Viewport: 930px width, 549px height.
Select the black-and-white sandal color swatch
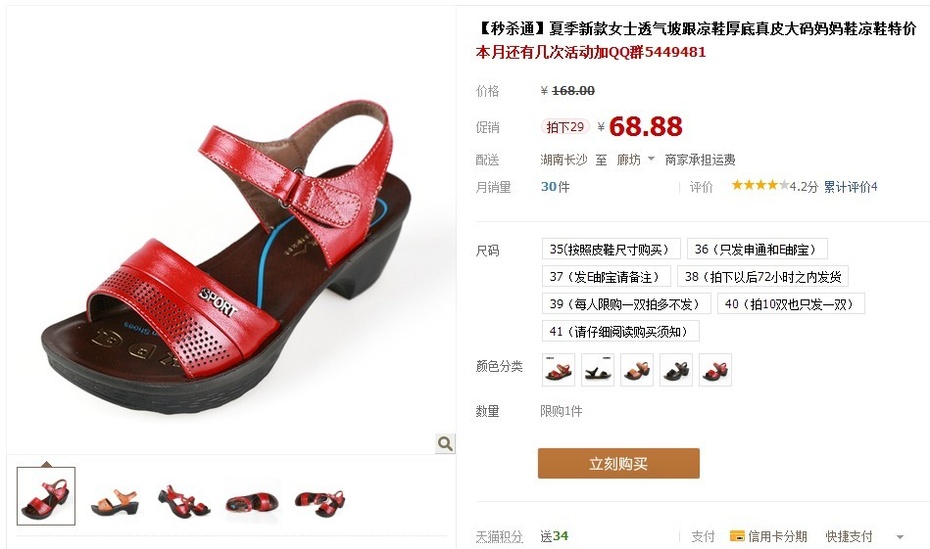coord(597,370)
